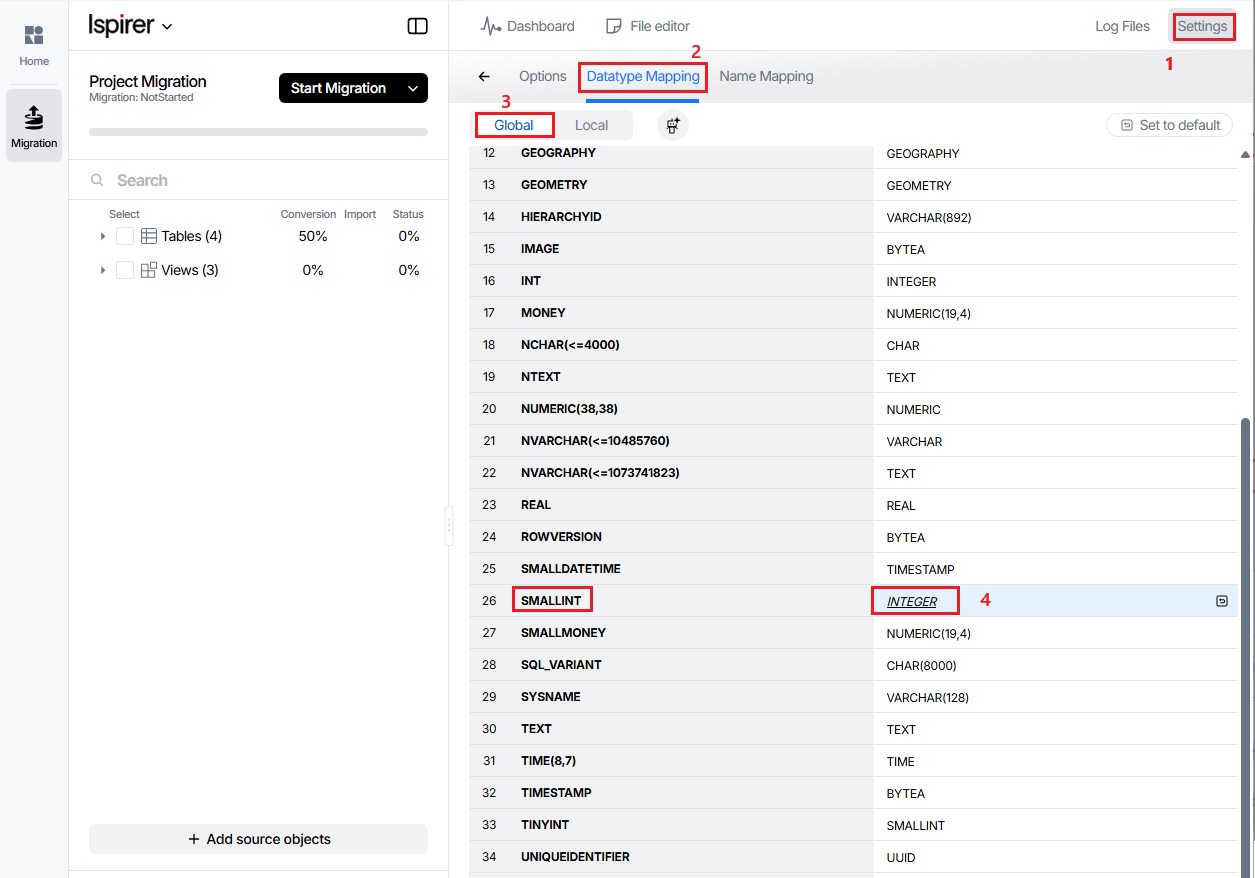Screen dimensions: 1255x878
Task: Open the File editor
Action: click(648, 26)
